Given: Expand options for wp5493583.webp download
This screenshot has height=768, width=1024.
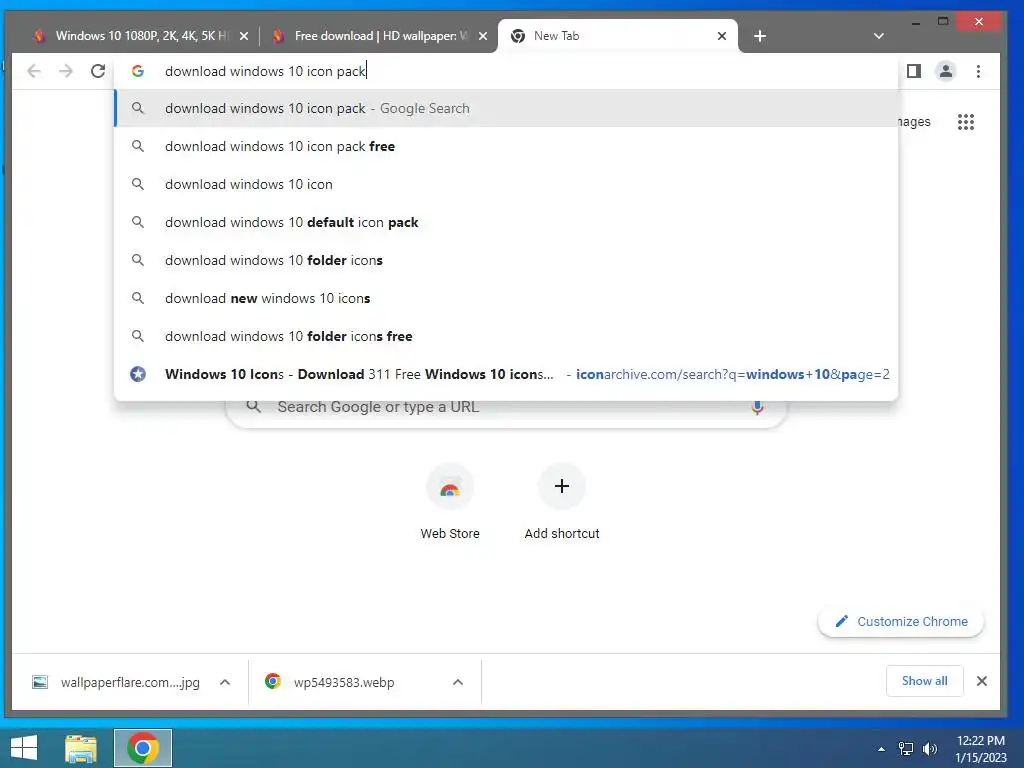Looking at the screenshot, I should [458, 682].
